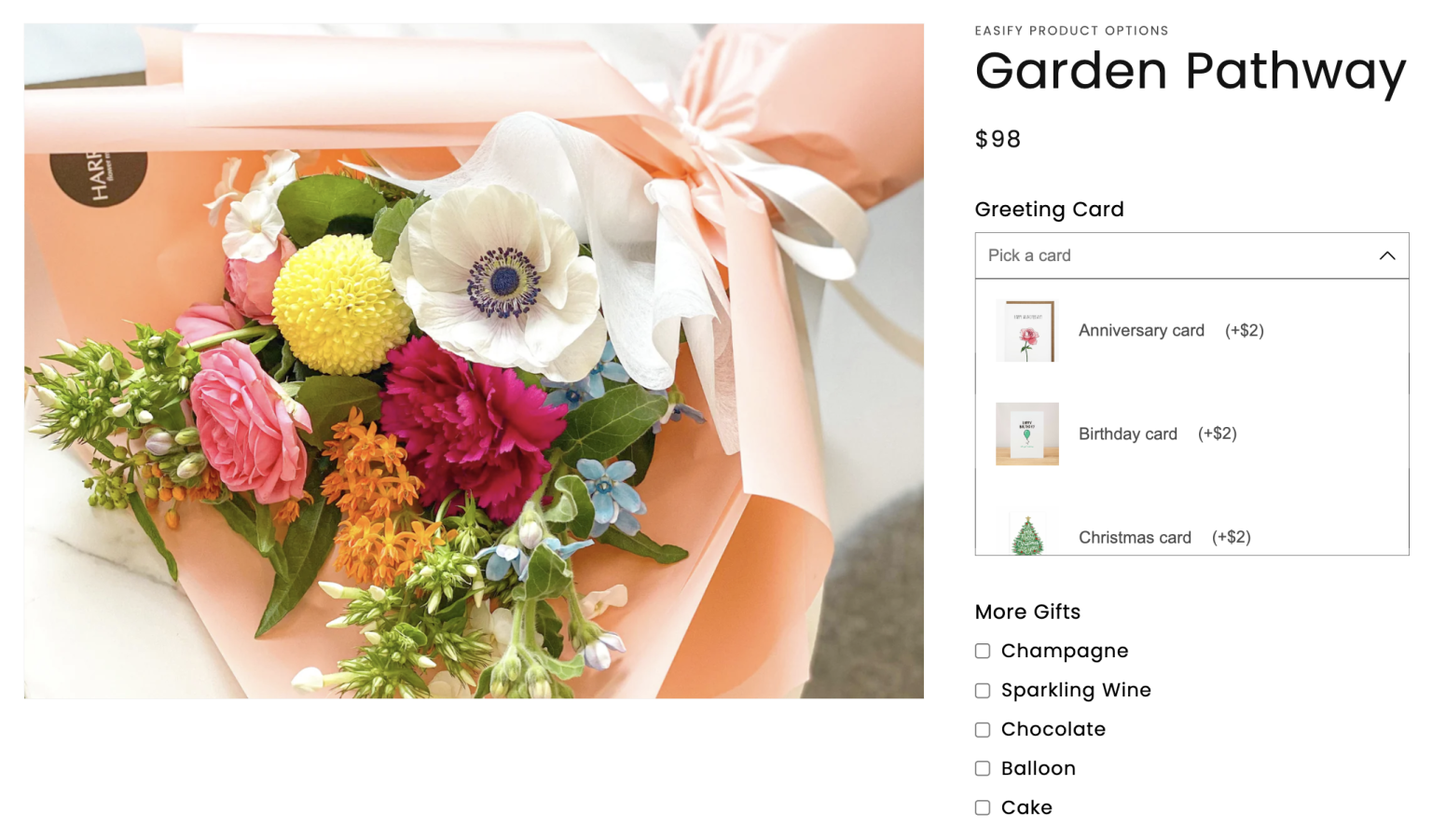Open the Pick a card dropdown field
The height and width of the screenshot is (840, 1432).
[x=1191, y=255]
